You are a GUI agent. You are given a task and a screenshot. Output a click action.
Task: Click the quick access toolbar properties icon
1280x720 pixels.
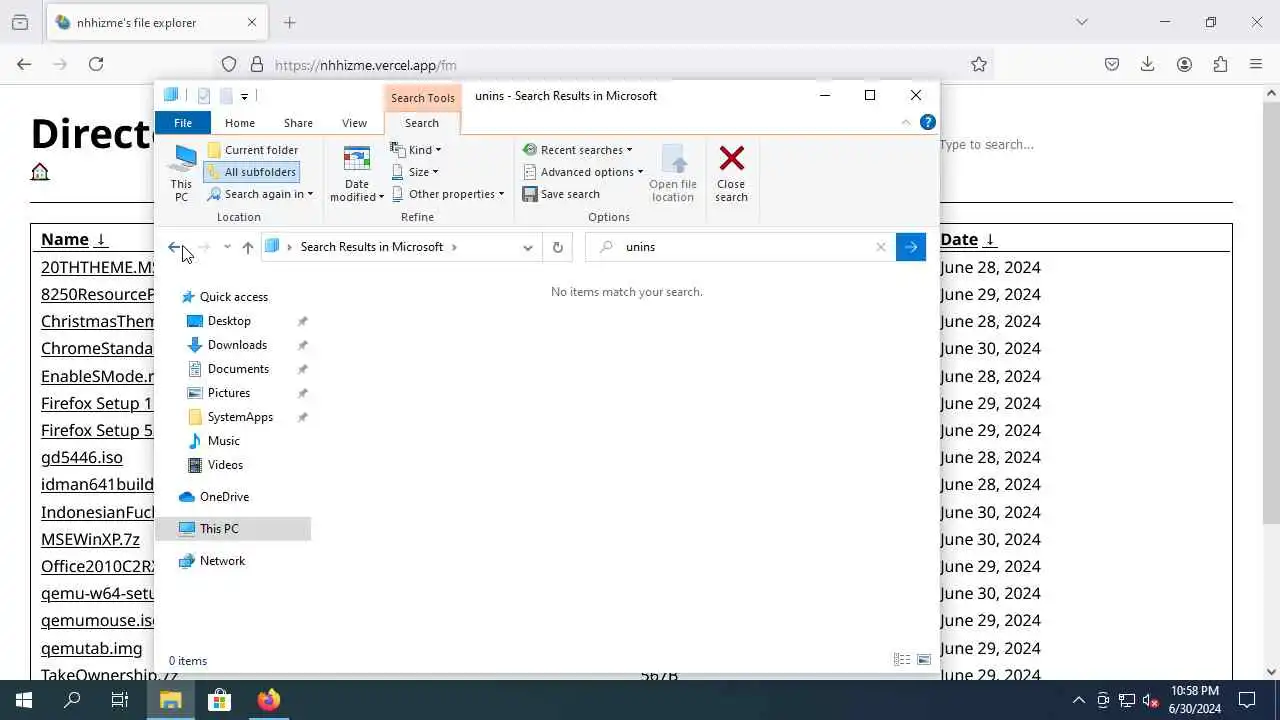tap(204, 96)
